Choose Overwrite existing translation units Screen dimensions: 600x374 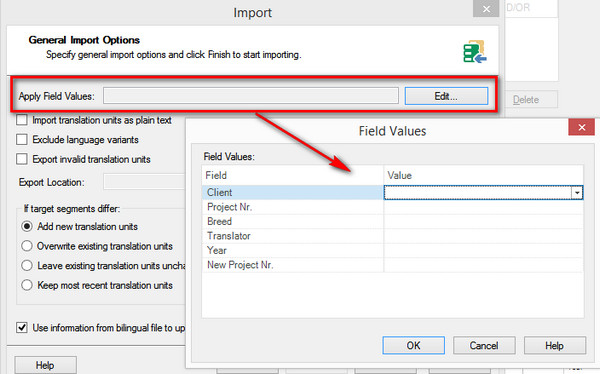[27, 246]
